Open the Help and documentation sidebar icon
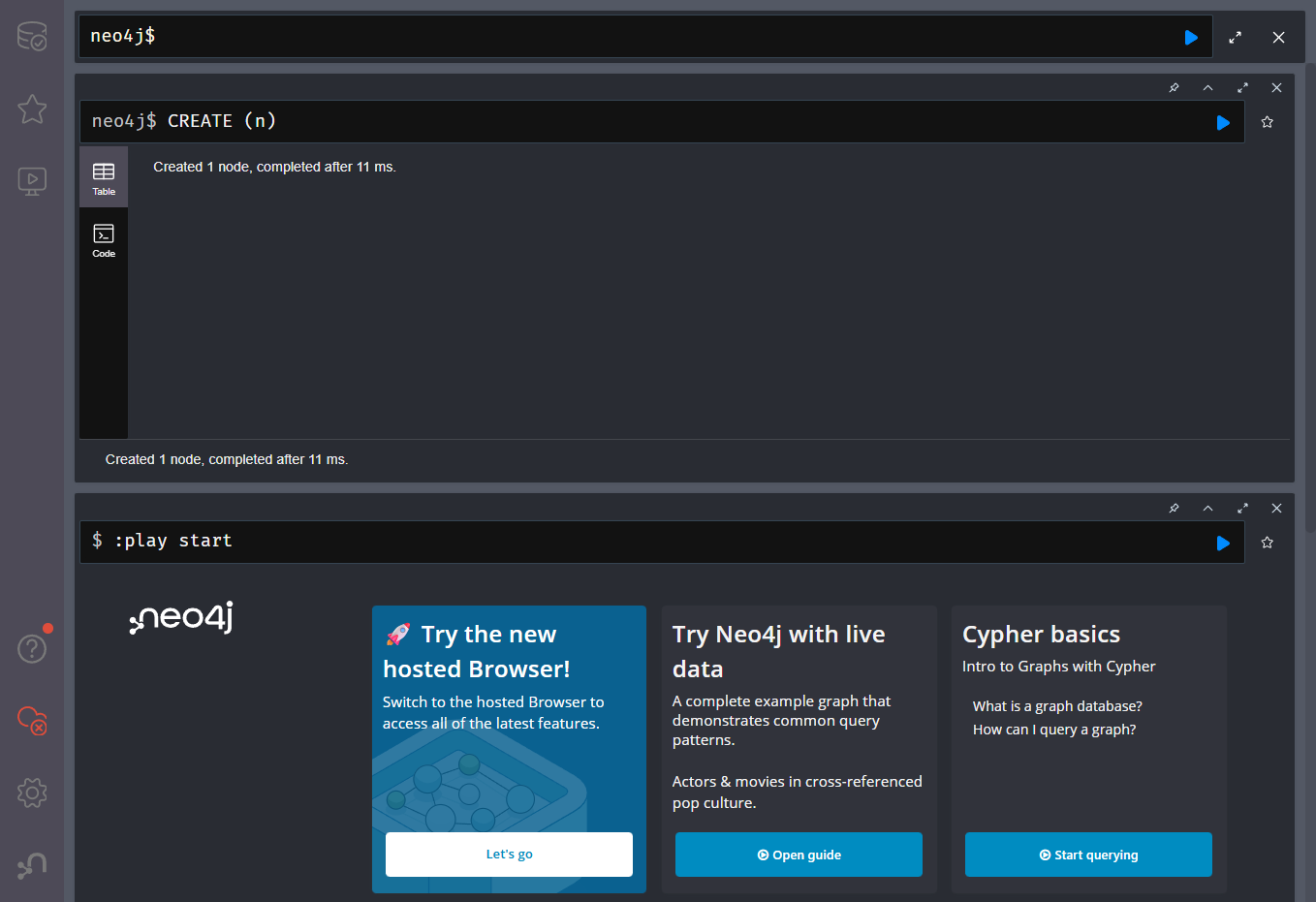Screen dimensions: 1316x902 [x=32, y=648]
